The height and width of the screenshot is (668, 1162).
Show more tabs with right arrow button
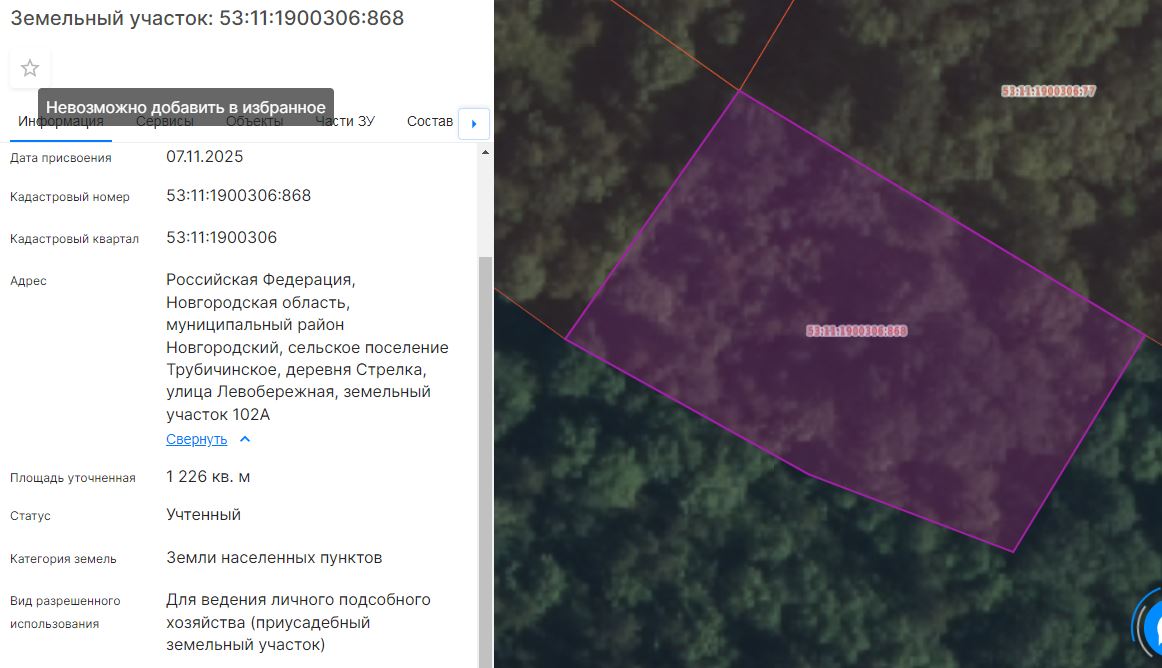tap(474, 124)
